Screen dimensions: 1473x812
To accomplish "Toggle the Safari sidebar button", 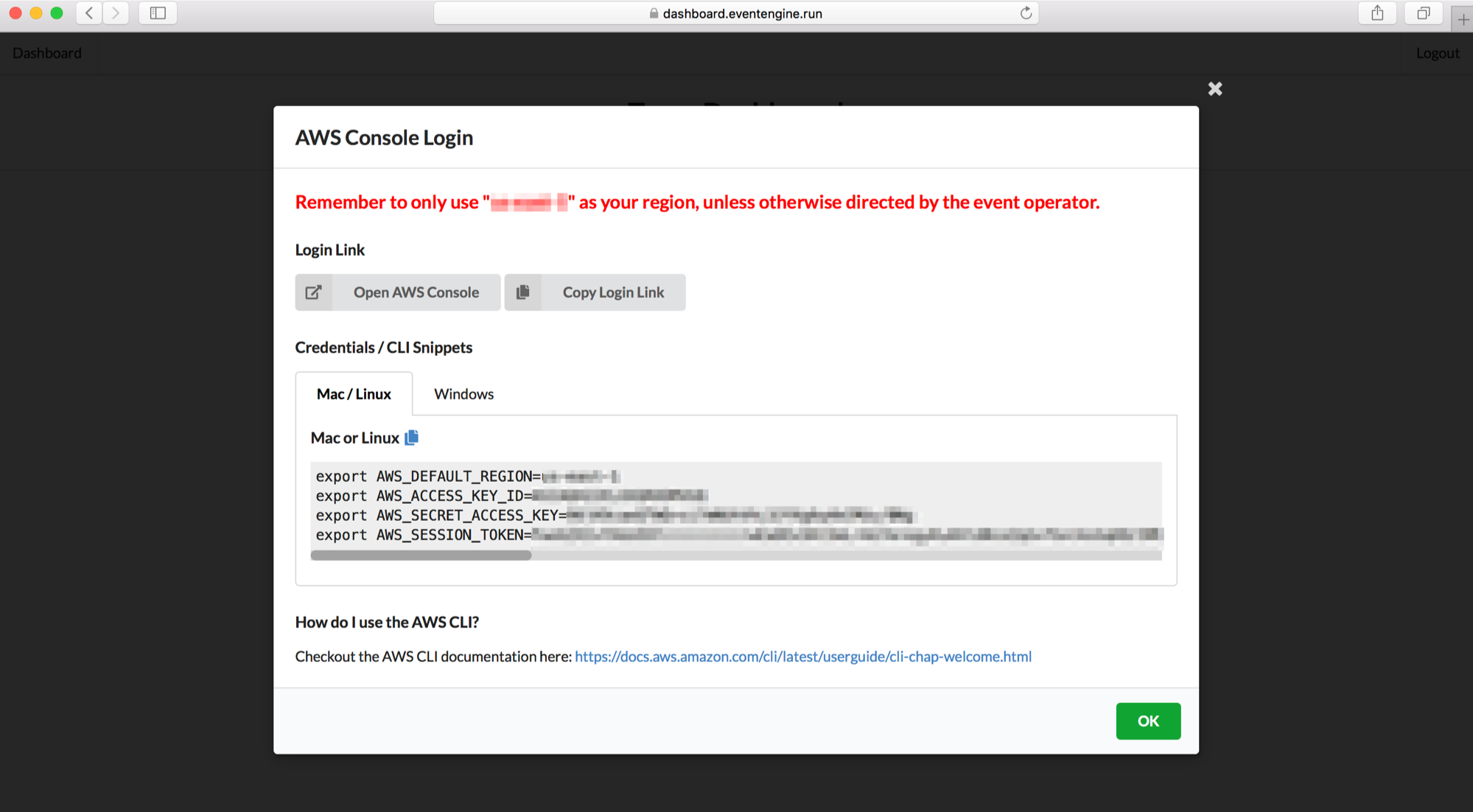I will click(158, 13).
